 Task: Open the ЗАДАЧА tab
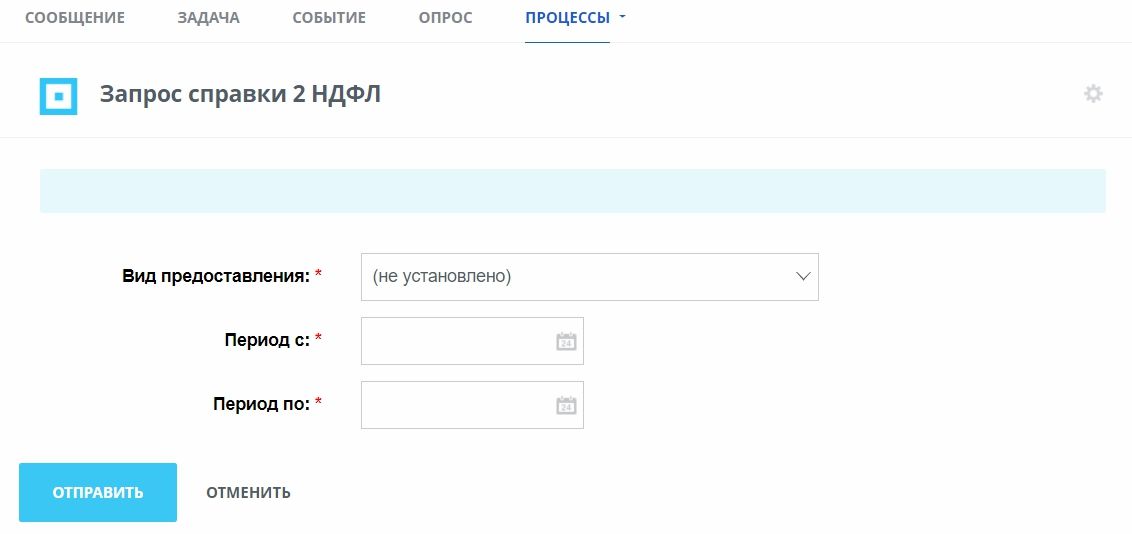point(208,18)
